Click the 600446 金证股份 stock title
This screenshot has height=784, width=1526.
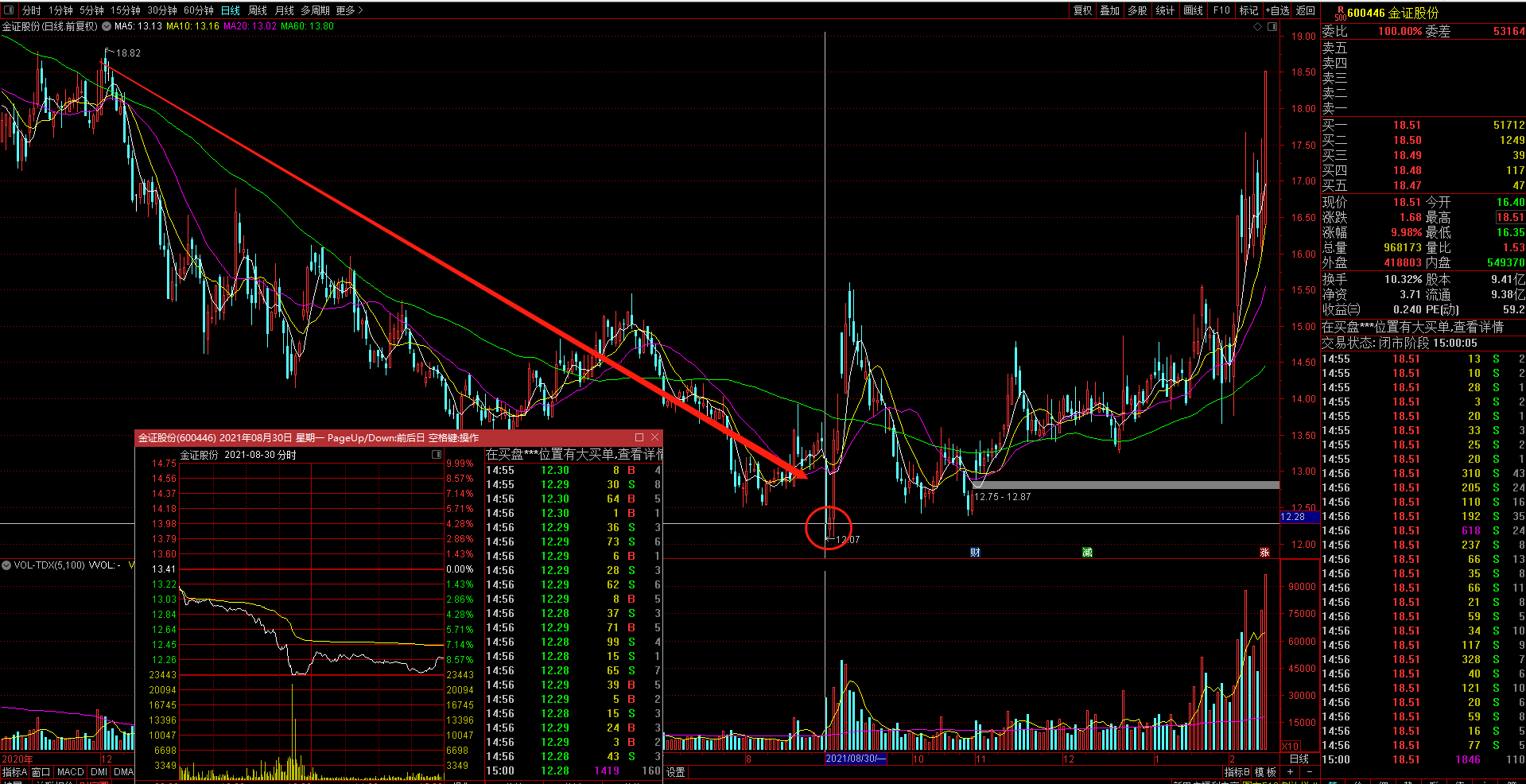tap(1393, 13)
